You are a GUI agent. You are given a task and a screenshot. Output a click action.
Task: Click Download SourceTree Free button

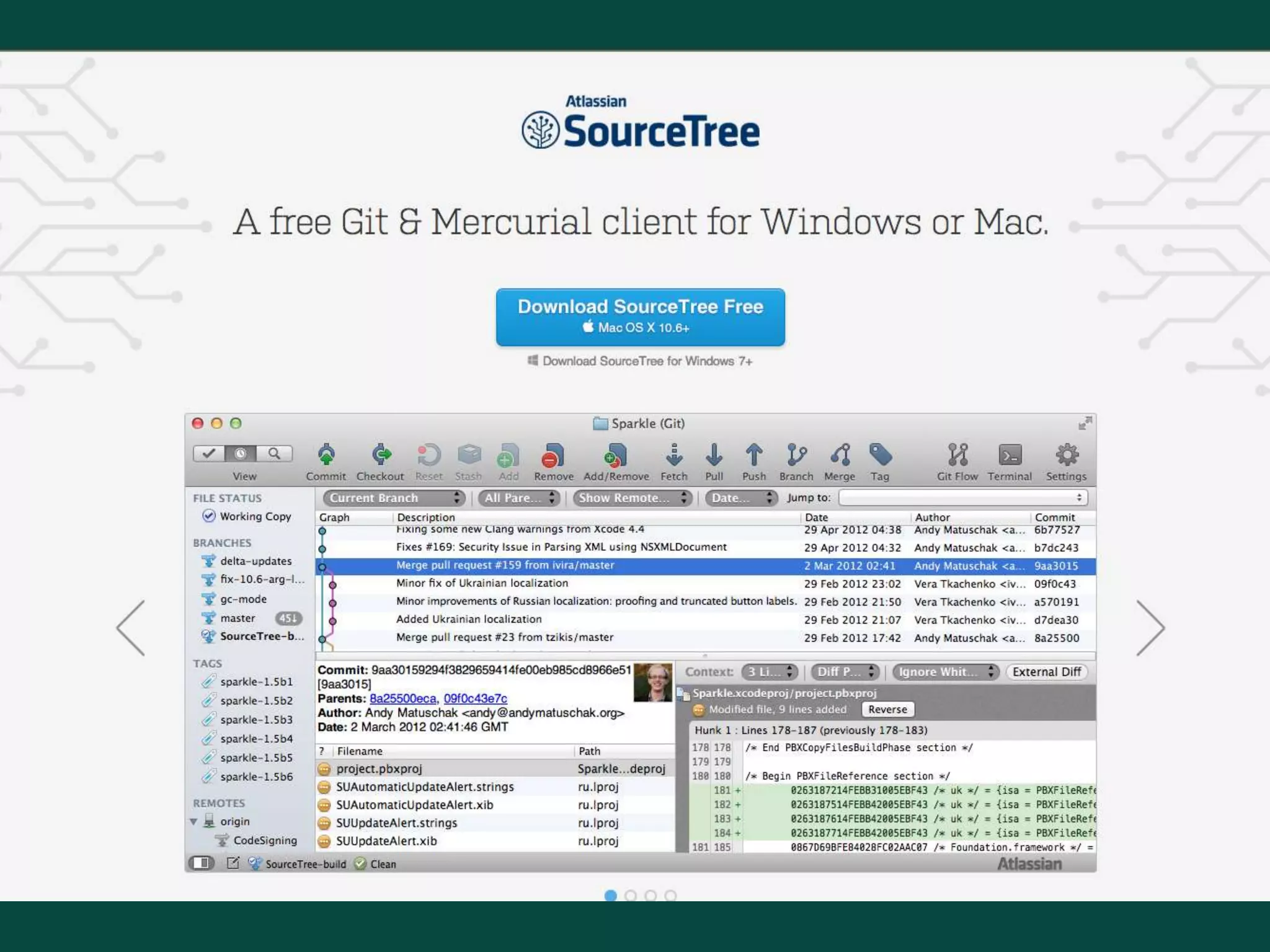point(640,317)
